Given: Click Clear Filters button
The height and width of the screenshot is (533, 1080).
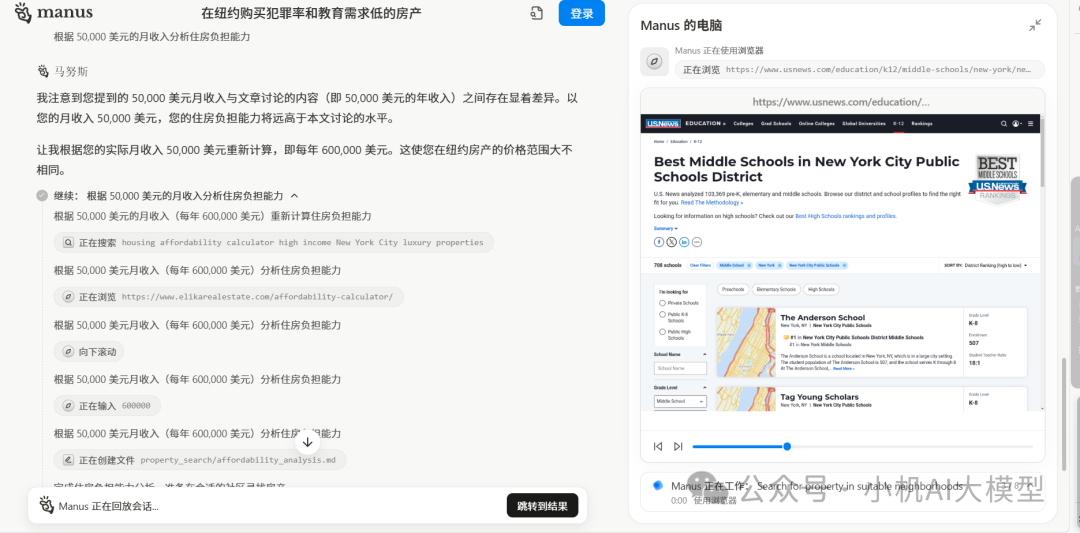Looking at the screenshot, I should coord(700,265).
